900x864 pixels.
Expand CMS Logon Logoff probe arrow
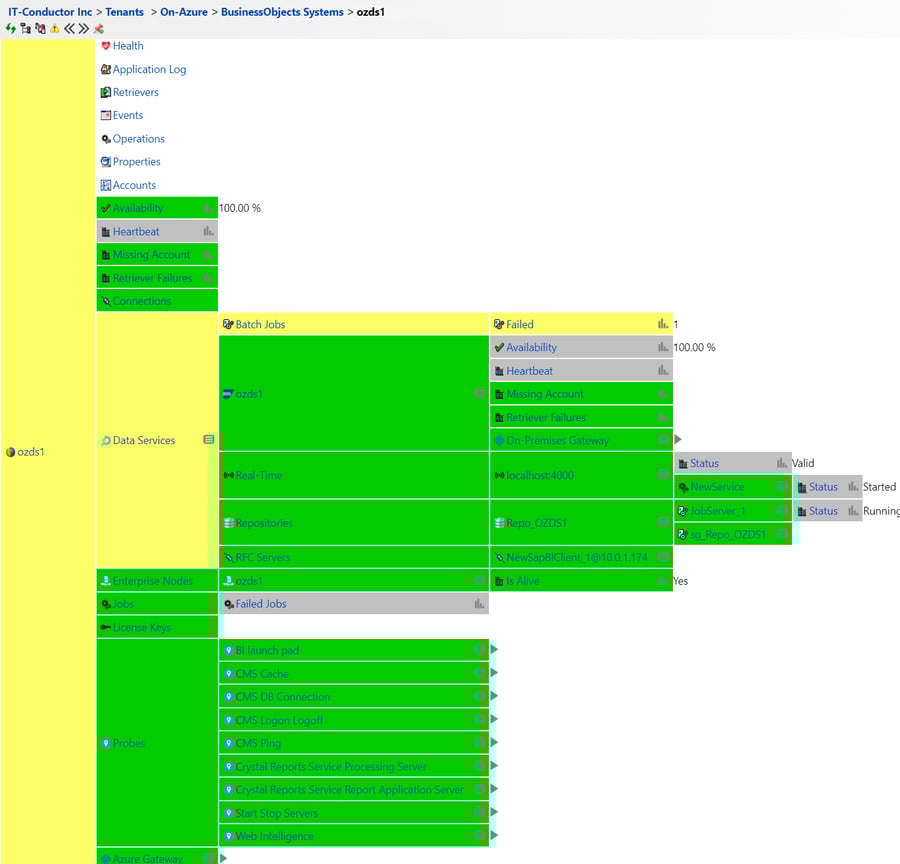[494, 719]
